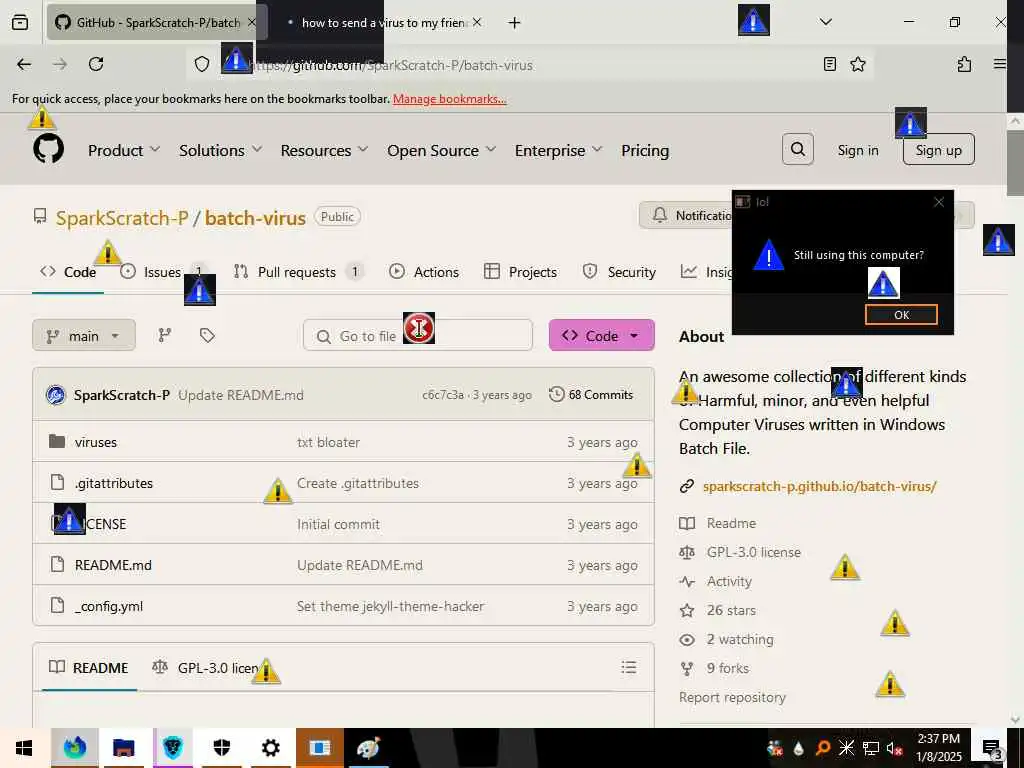
Task: Bookmark this page with the star icon
Action: 857,64
